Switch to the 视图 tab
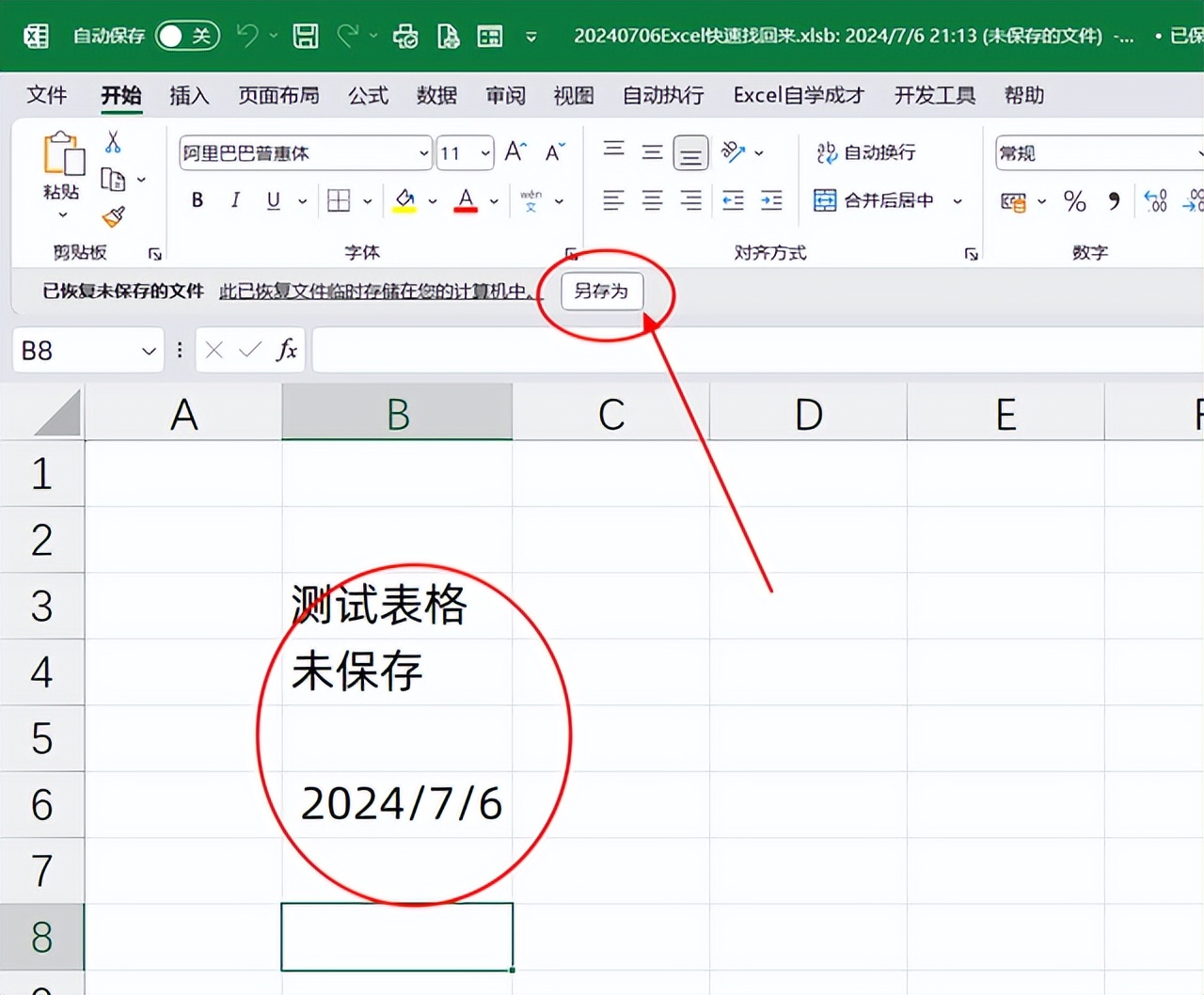The height and width of the screenshot is (995, 1204). pos(574,95)
